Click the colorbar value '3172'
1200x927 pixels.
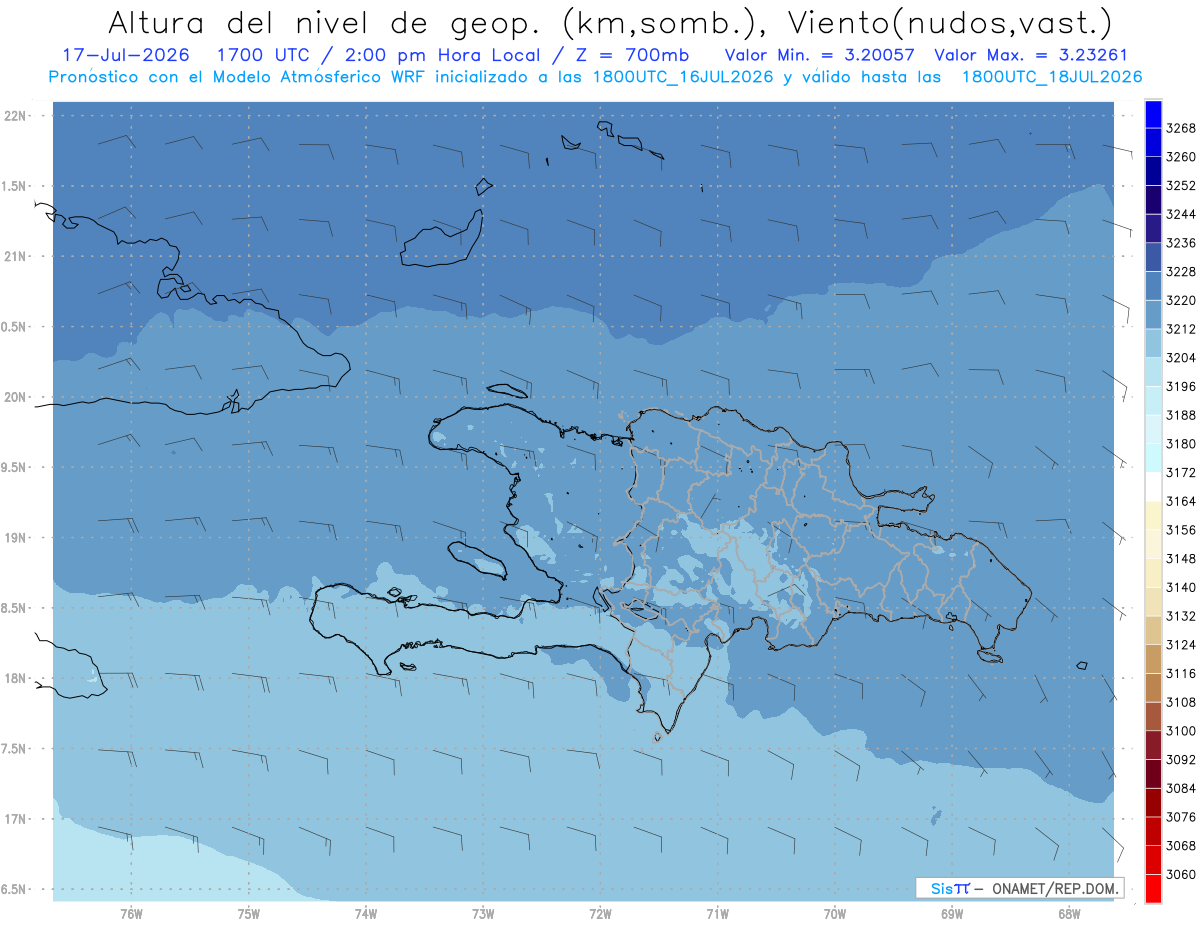pos(1181,473)
